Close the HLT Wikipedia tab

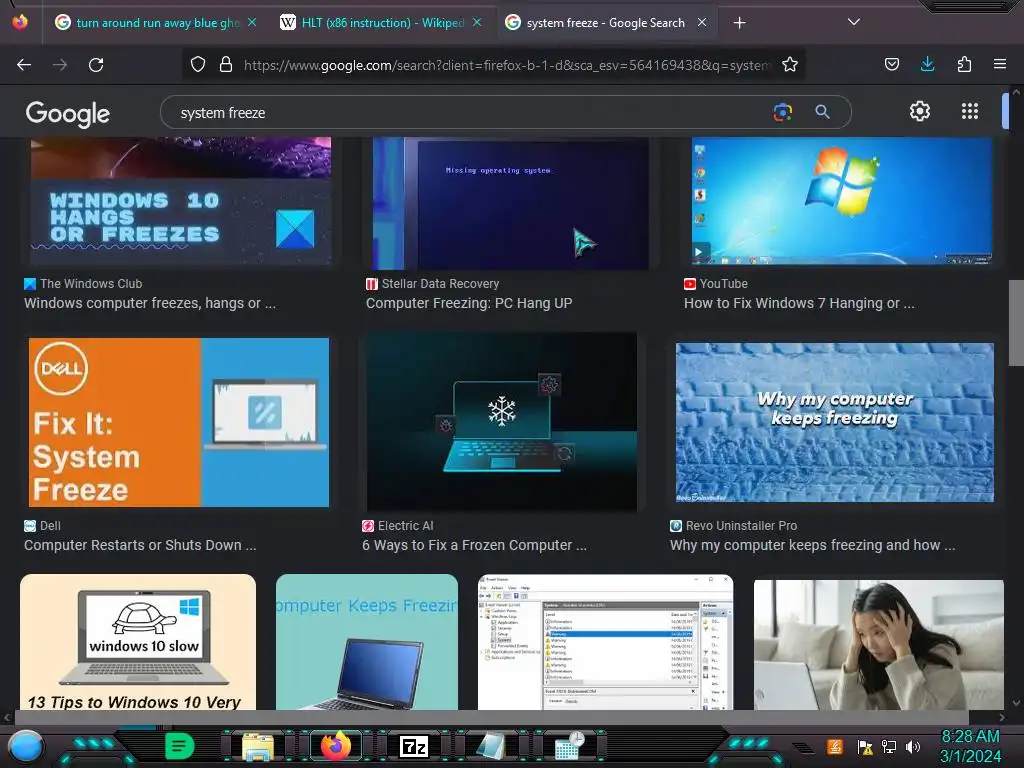coord(477,22)
